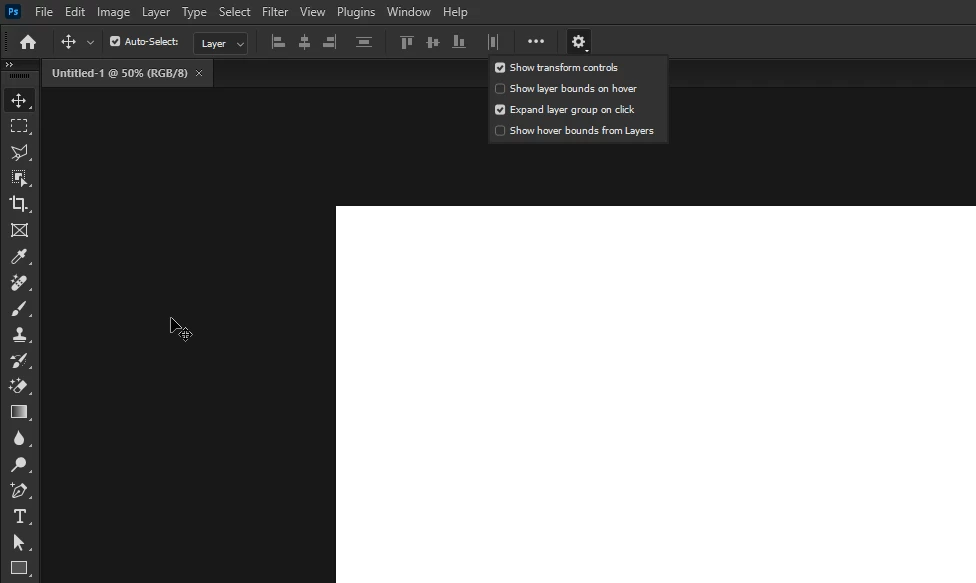Image resolution: width=976 pixels, height=583 pixels.
Task: Uncheck Show transform controls
Action: pos(500,67)
